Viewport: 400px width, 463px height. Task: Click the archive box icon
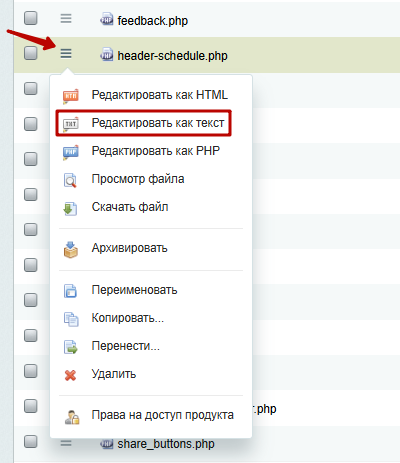click(x=71, y=249)
